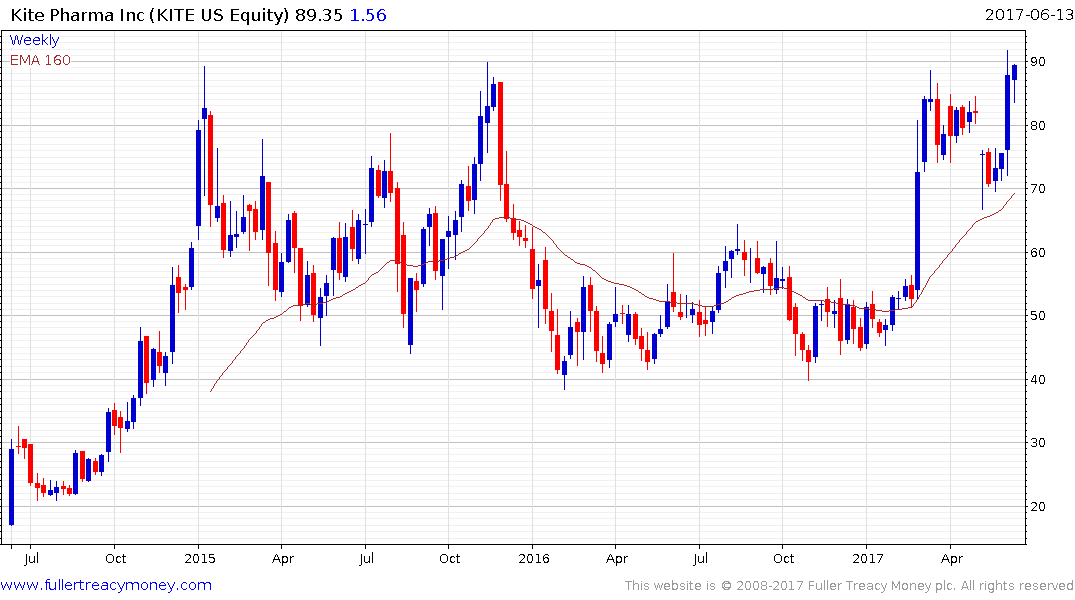The image size is (1075, 600).
Task: Click the chart date 2017-06-13
Action: [x=1028, y=14]
